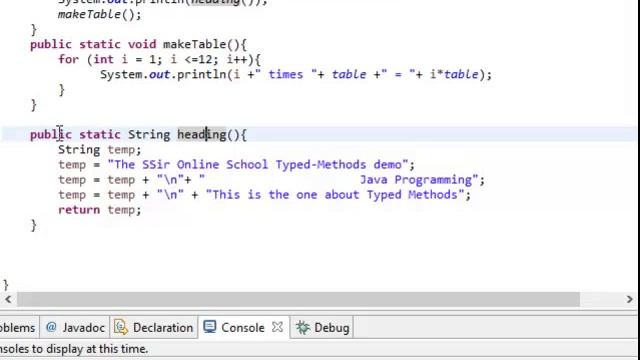
Task: Click the string "The SSir Online School Typed-Methods demo"
Action: point(258,164)
